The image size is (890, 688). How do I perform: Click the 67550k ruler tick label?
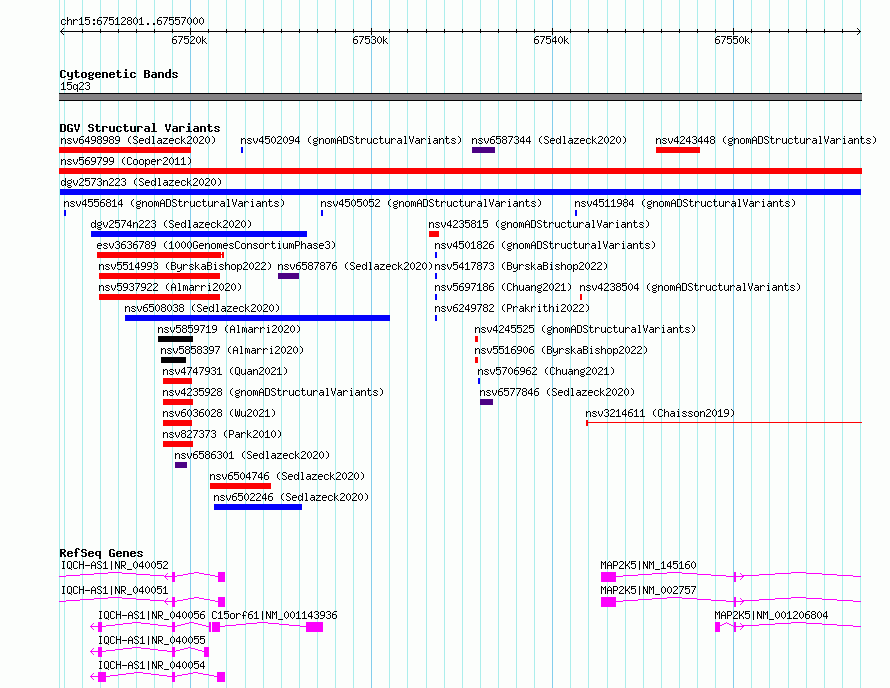[732, 40]
